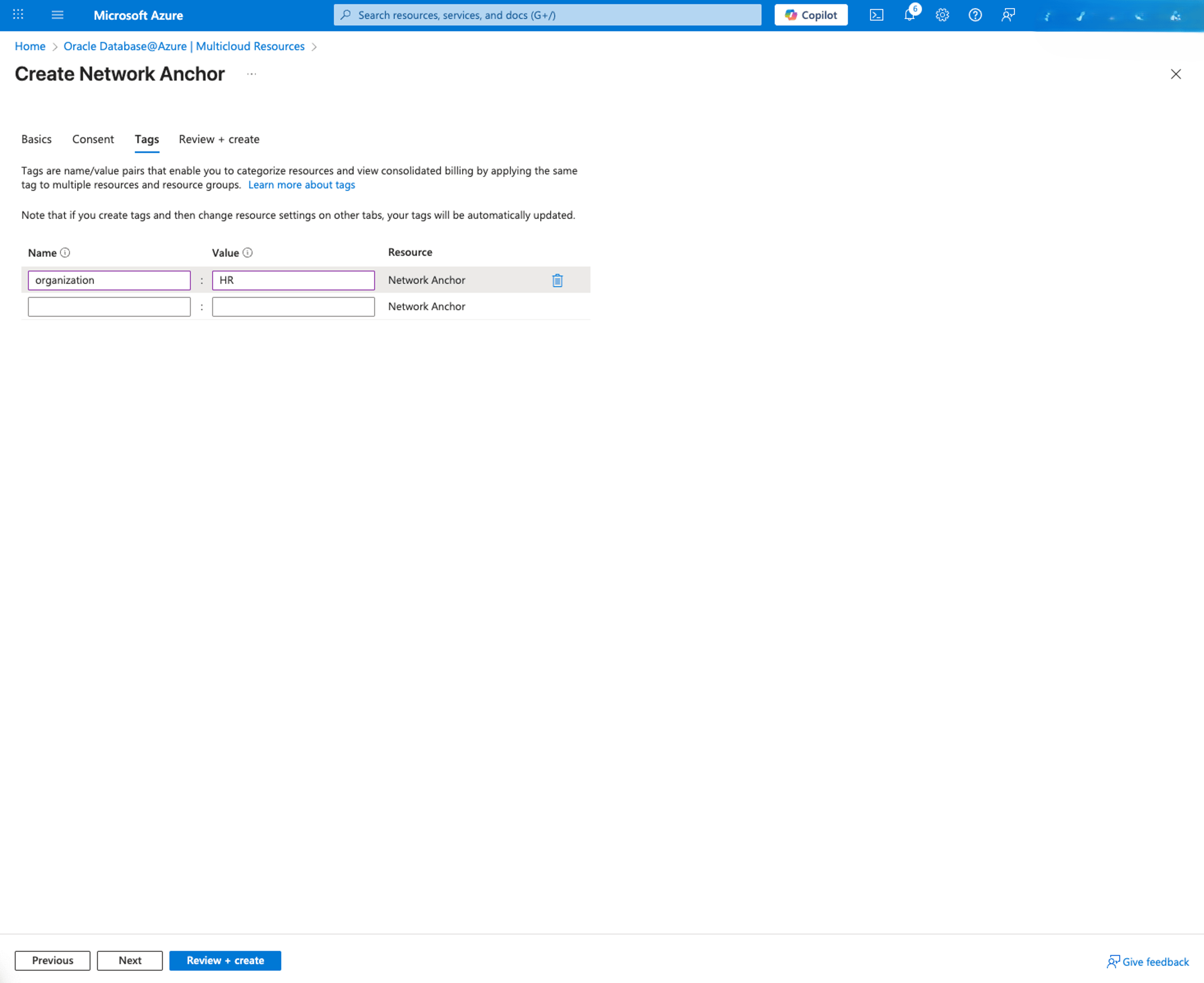Switch to the Consent tab

[92, 139]
